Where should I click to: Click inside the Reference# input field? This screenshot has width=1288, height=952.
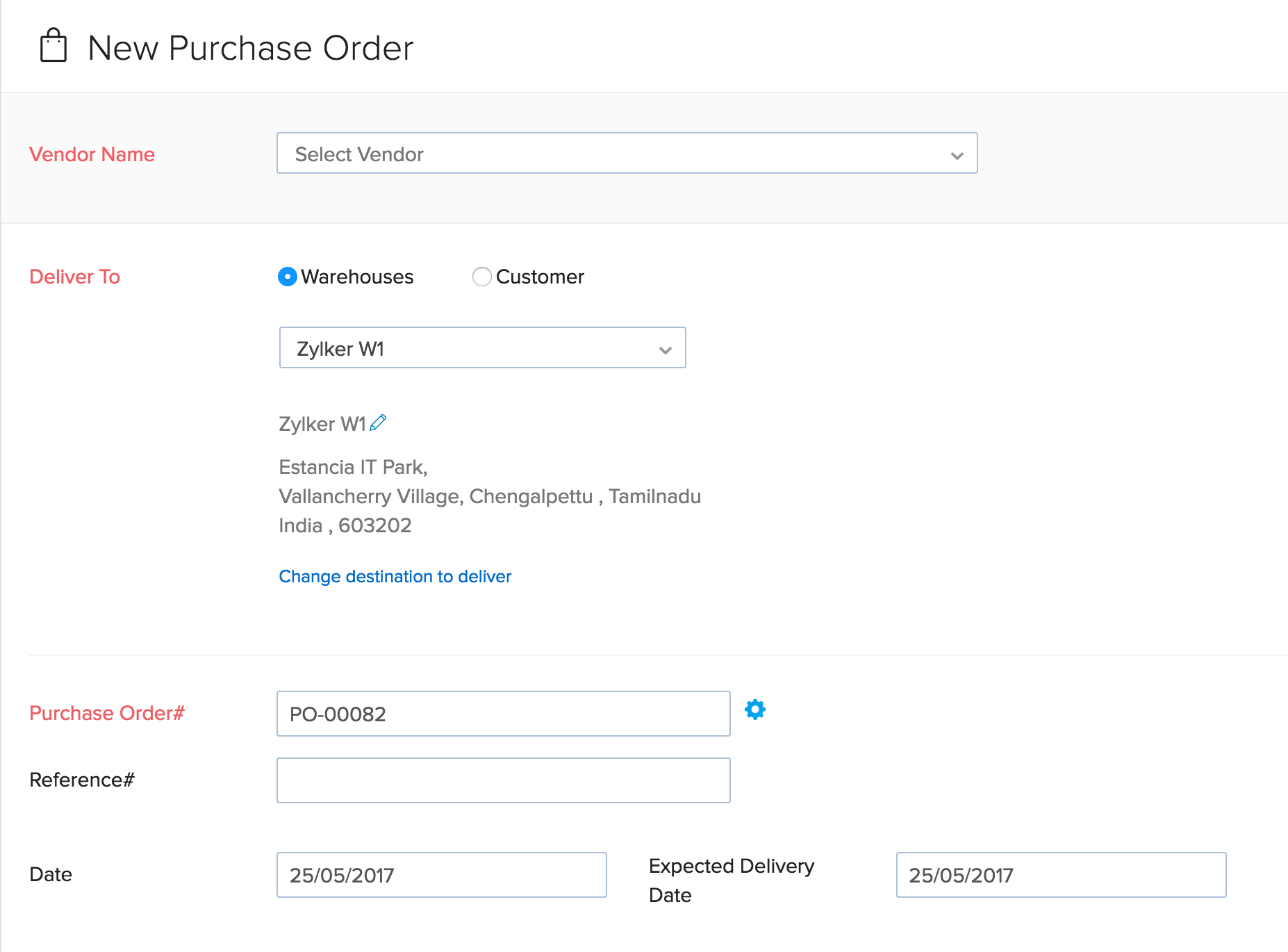point(502,780)
